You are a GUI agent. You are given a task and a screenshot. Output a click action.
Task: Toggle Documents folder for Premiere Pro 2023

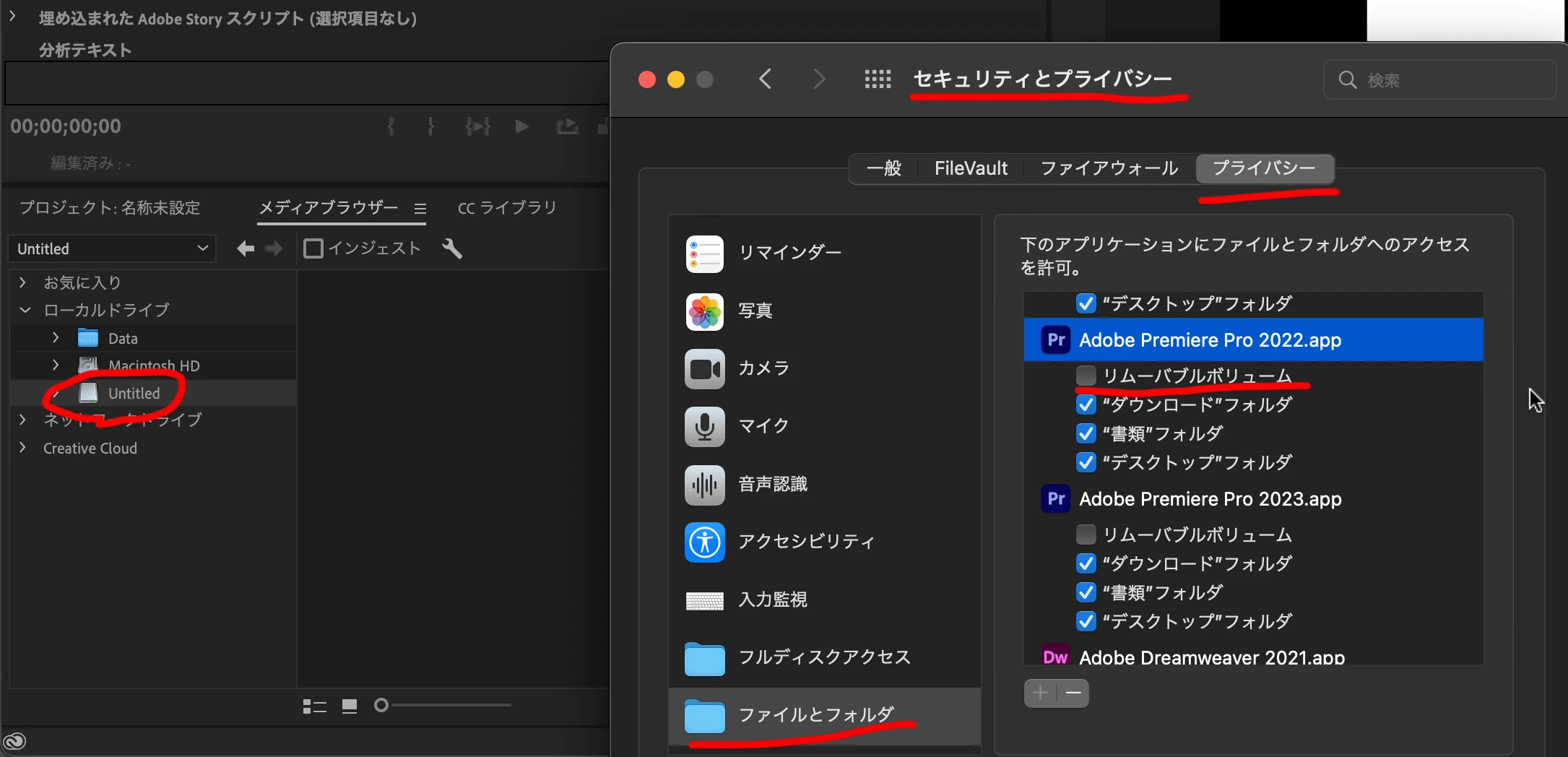pyautogui.click(x=1086, y=592)
